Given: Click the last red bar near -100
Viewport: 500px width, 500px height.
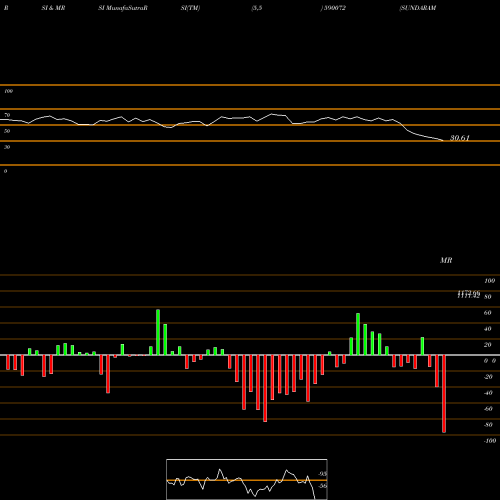Looking at the screenshot, I should [444, 394].
